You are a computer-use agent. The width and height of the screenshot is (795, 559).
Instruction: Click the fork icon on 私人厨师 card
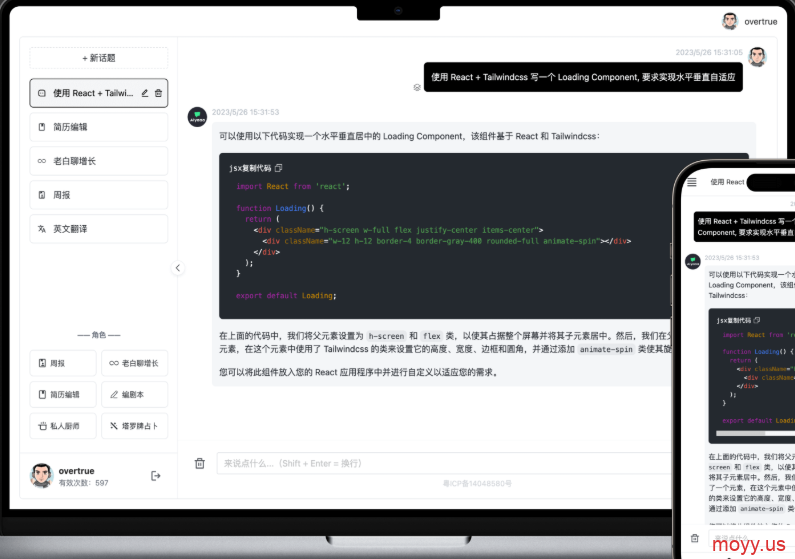[43, 426]
